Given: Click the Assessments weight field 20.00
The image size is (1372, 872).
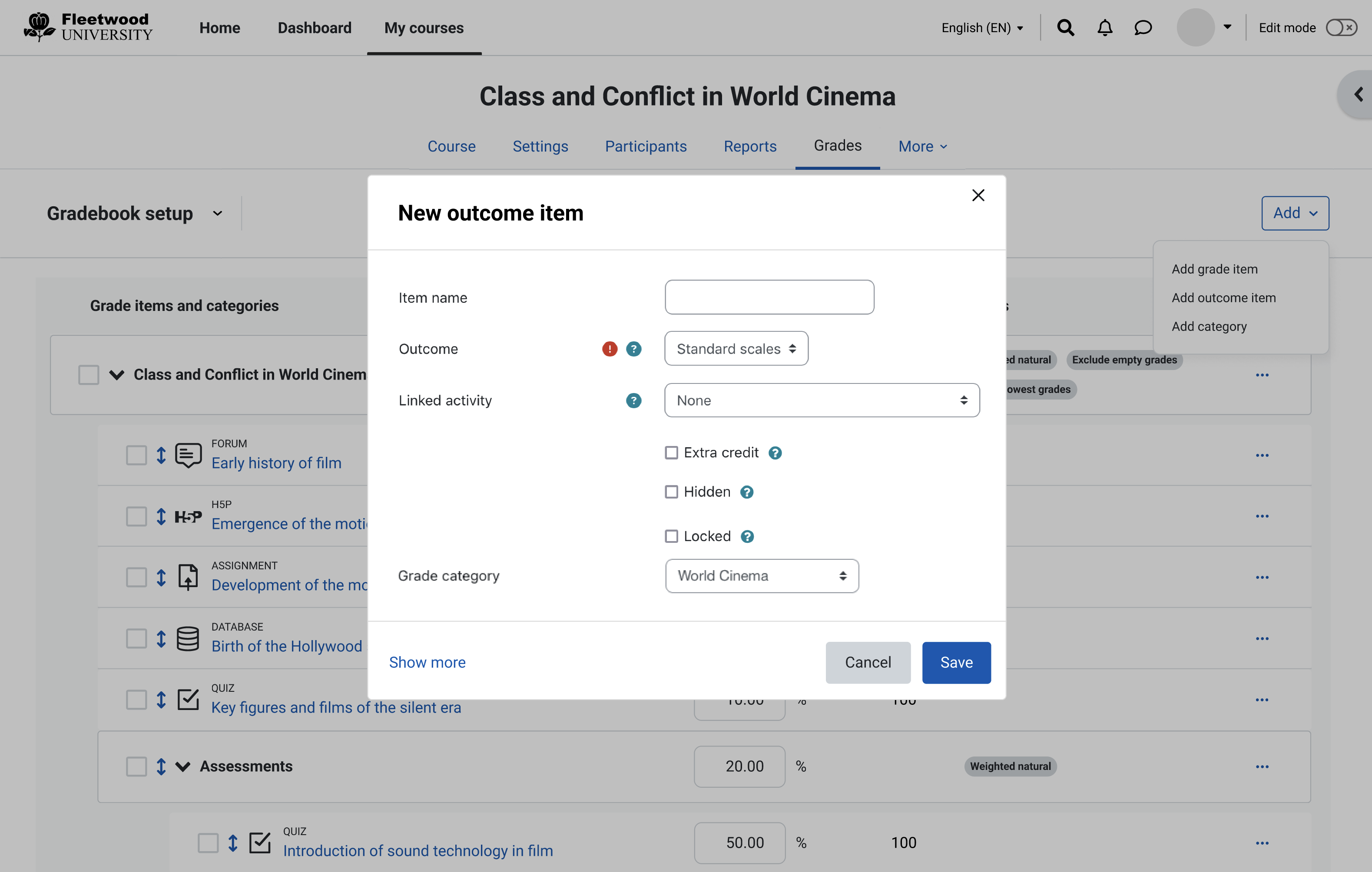Looking at the screenshot, I should pyautogui.click(x=739, y=766).
